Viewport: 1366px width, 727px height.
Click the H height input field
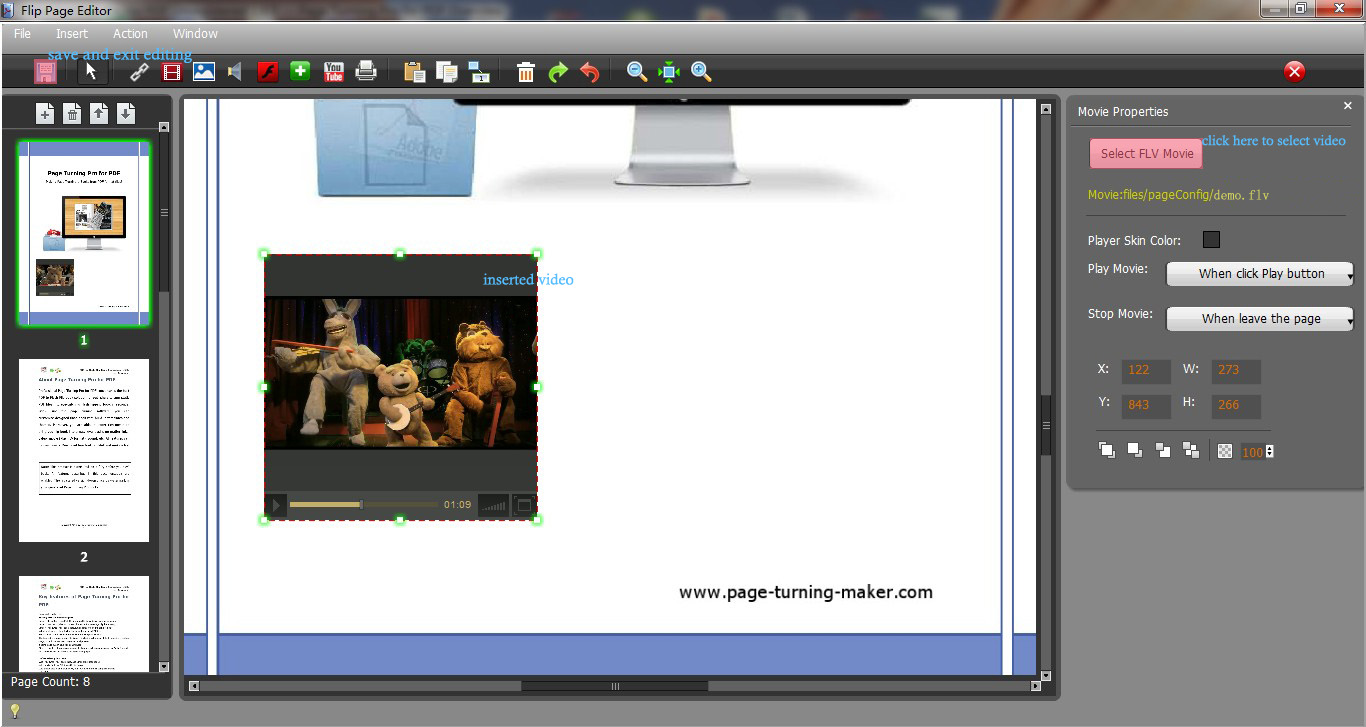[x=1236, y=406]
